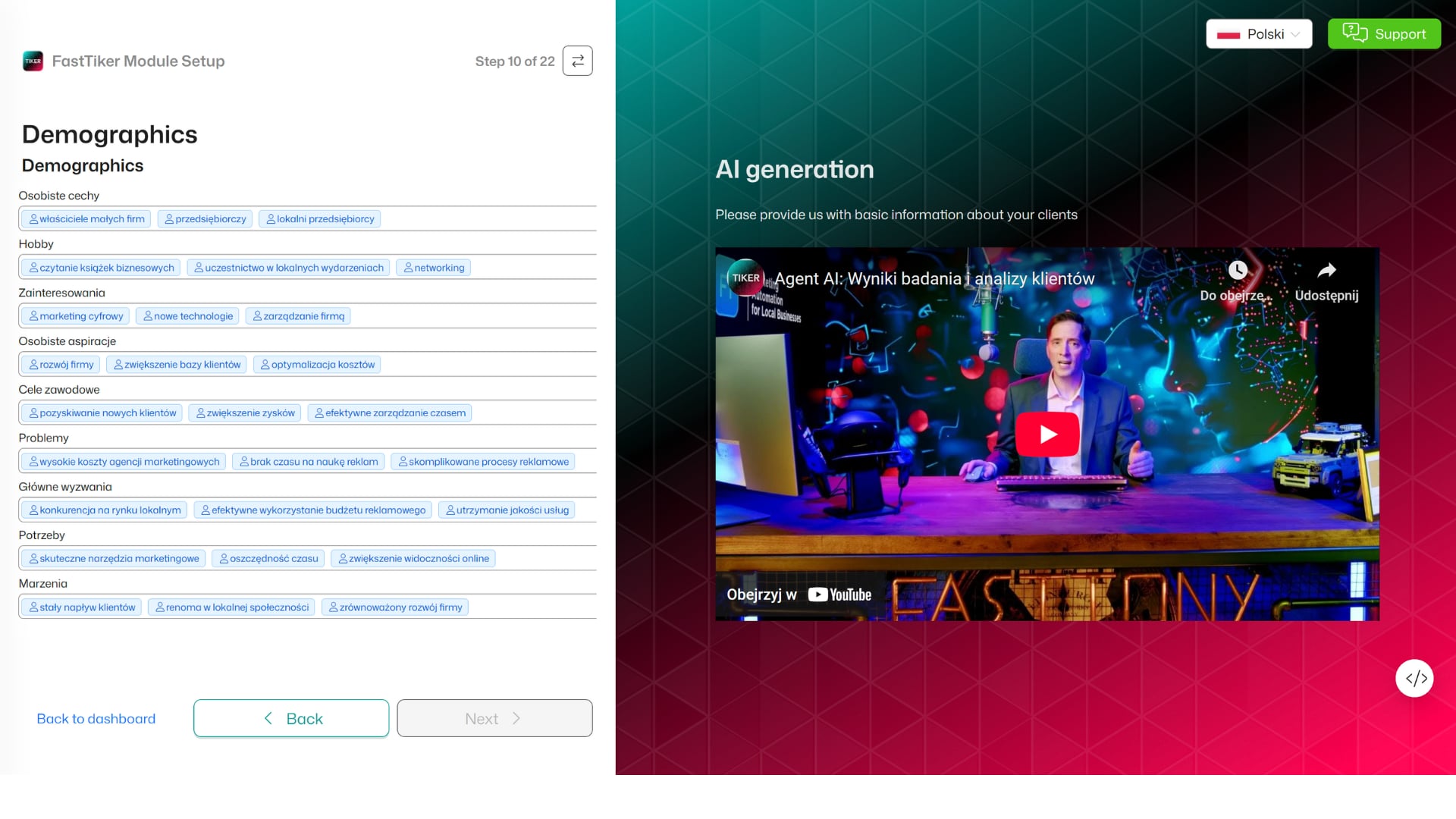Go back to dashboard
1456x819 pixels.
(96, 718)
